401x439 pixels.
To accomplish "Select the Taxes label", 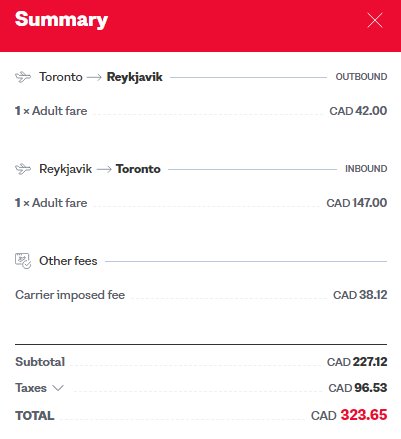I will (31, 388).
